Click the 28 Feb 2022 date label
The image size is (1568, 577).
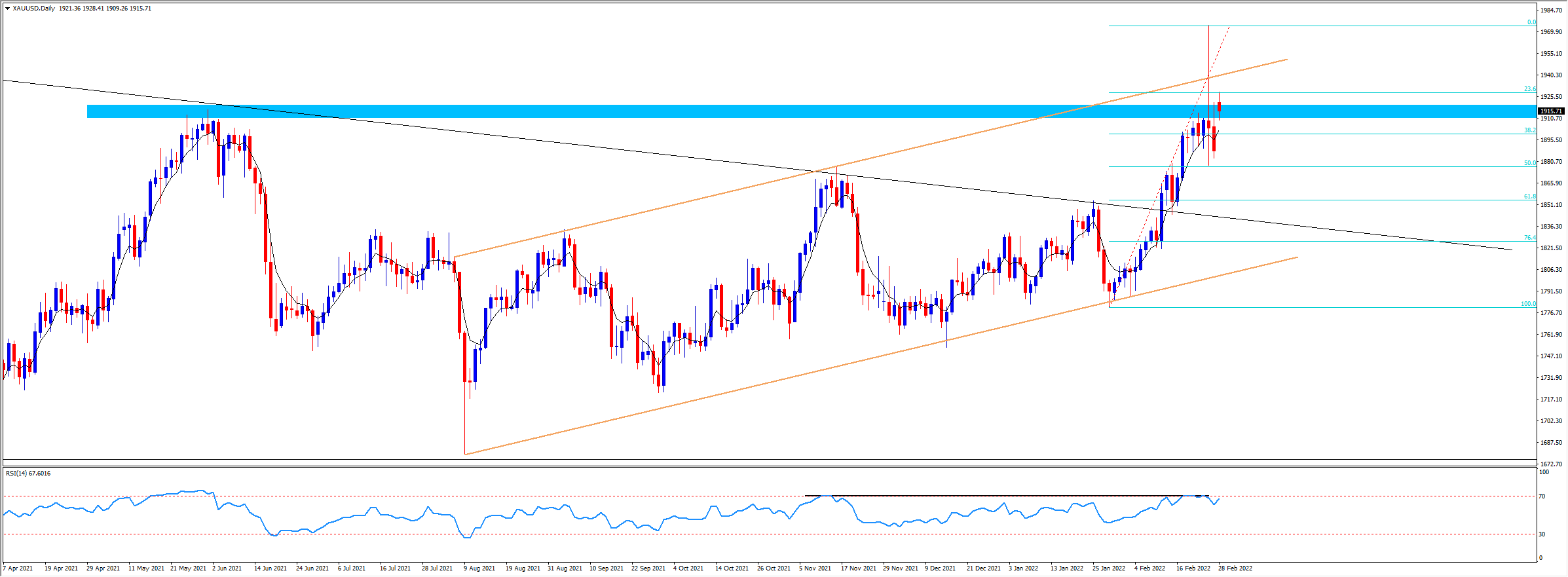[1235, 568]
